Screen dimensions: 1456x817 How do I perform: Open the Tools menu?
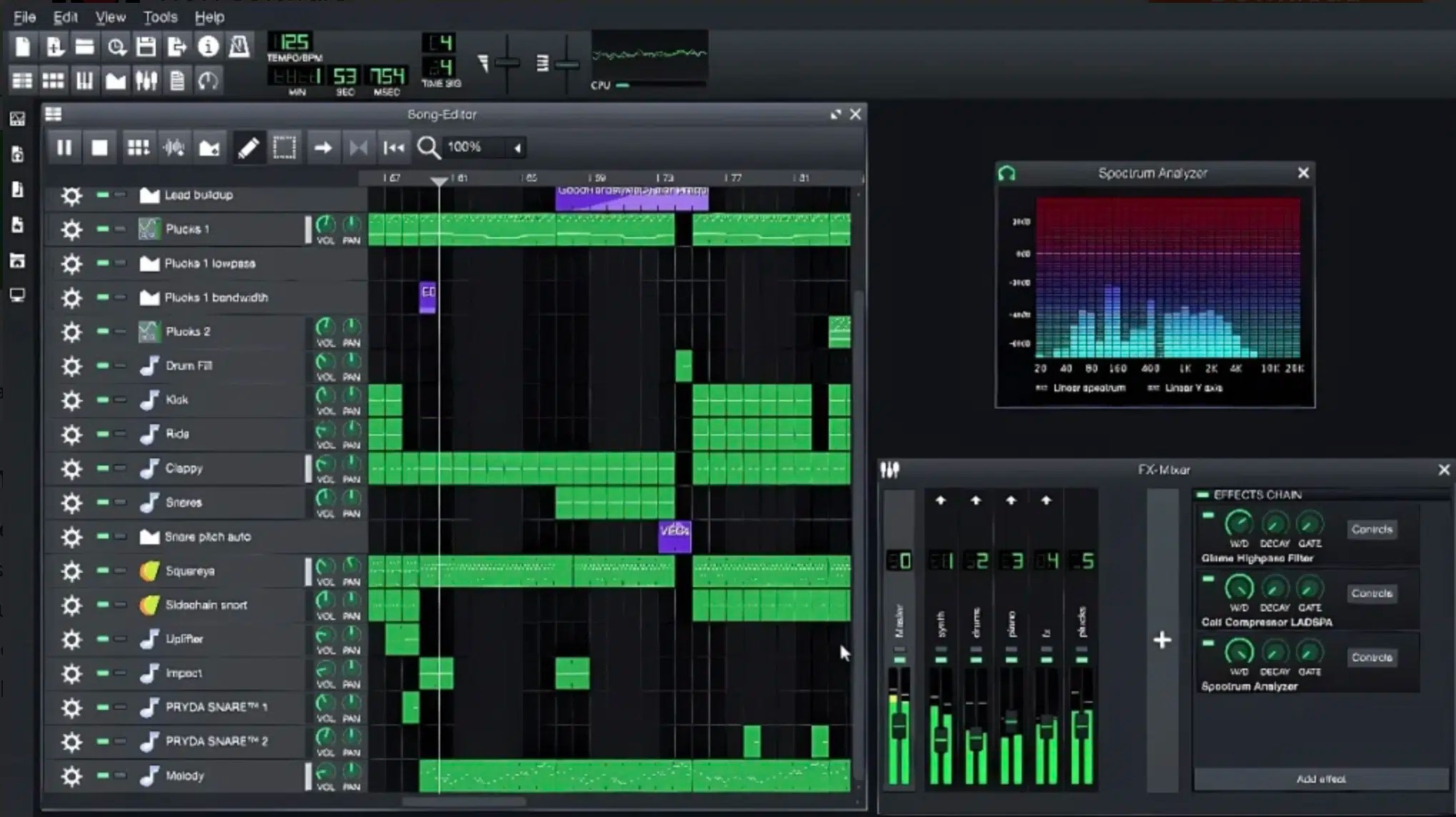(x=160, y=17)
